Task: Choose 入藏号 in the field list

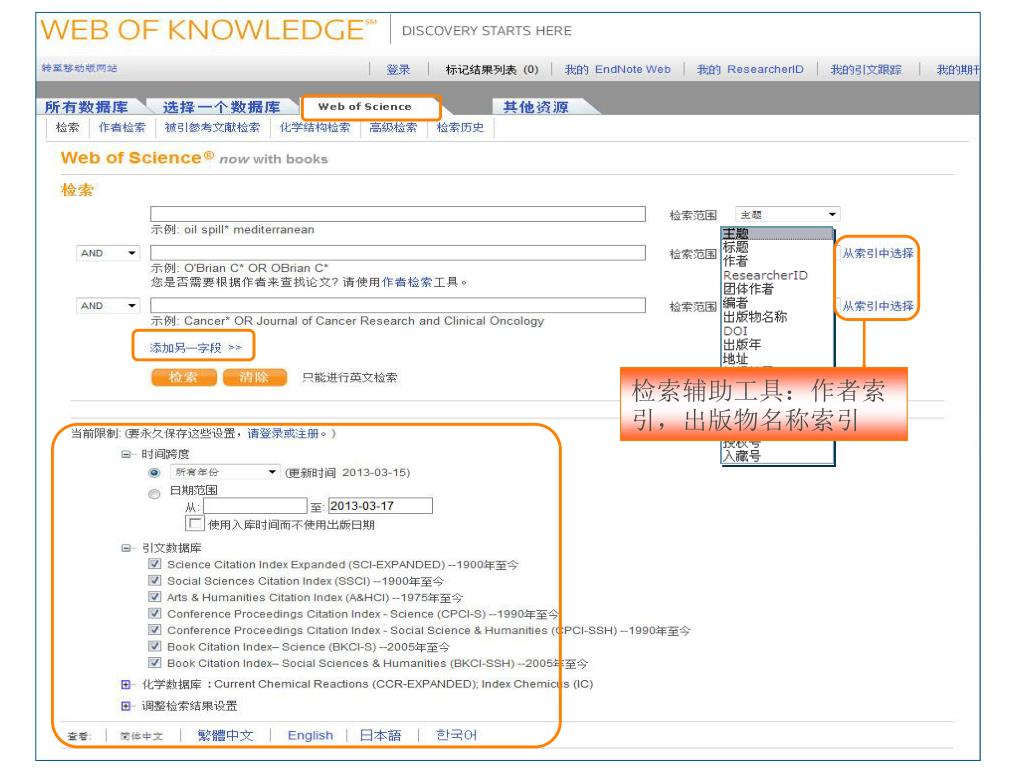Action: (x=741, y=456)
